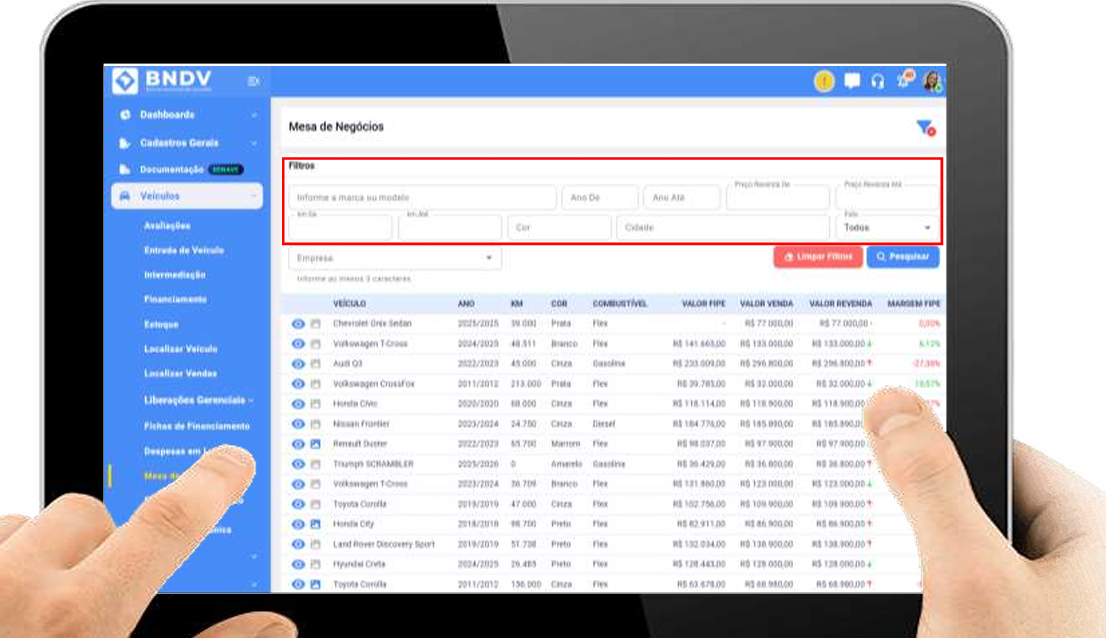The image size is (1106, 638).
Task: View Volkswagen CrossFox eye icon
Action: point(298,384)
